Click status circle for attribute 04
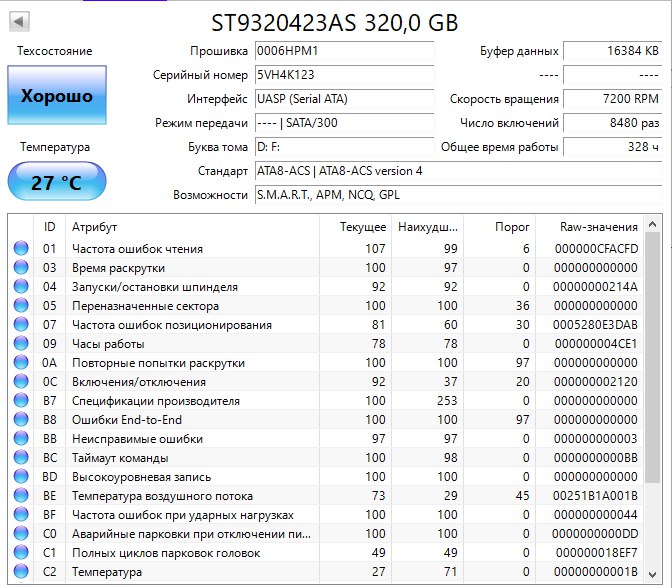672x588 pixels. (21, 286)
